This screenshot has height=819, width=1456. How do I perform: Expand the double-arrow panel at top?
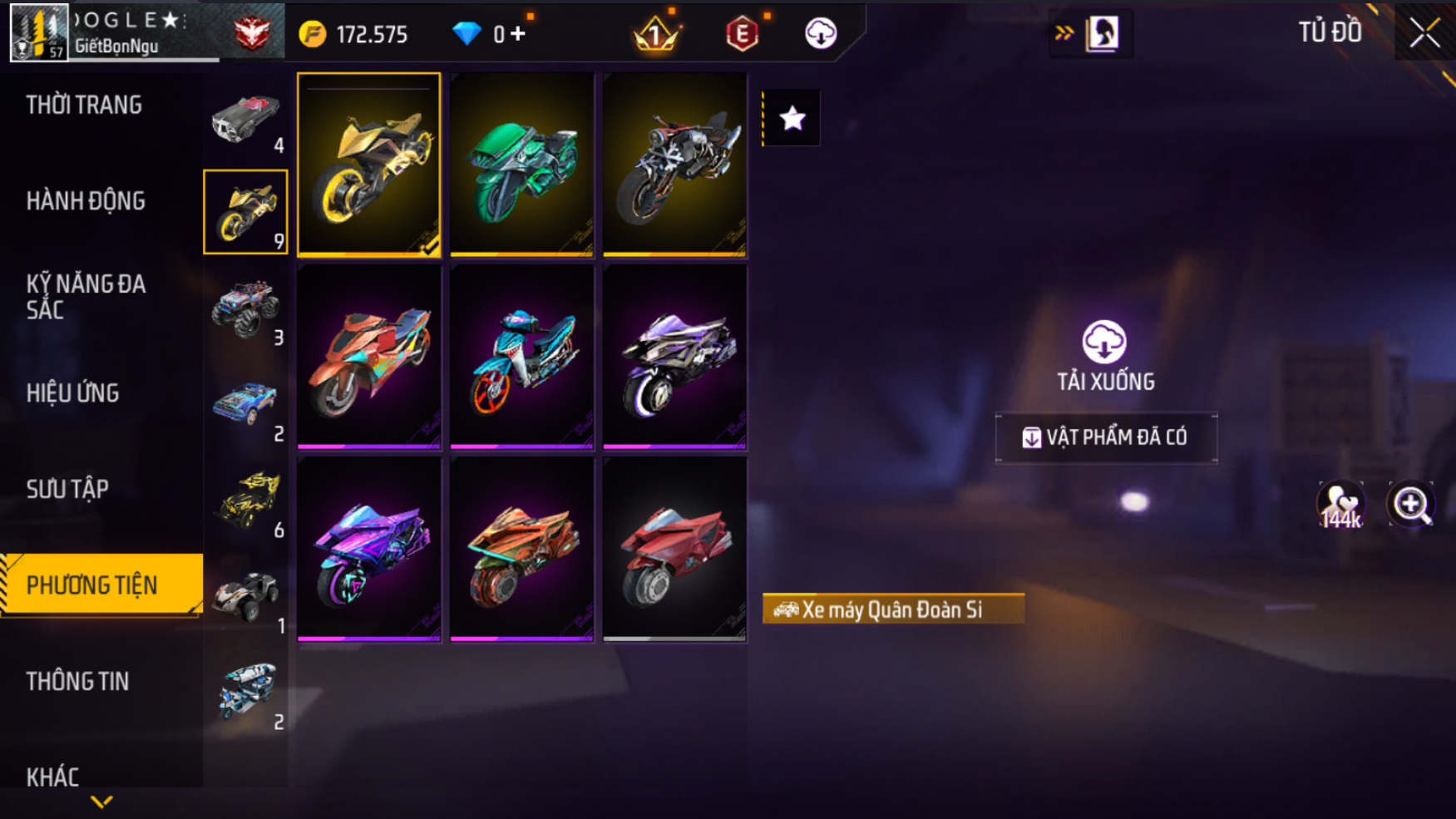1064,33
